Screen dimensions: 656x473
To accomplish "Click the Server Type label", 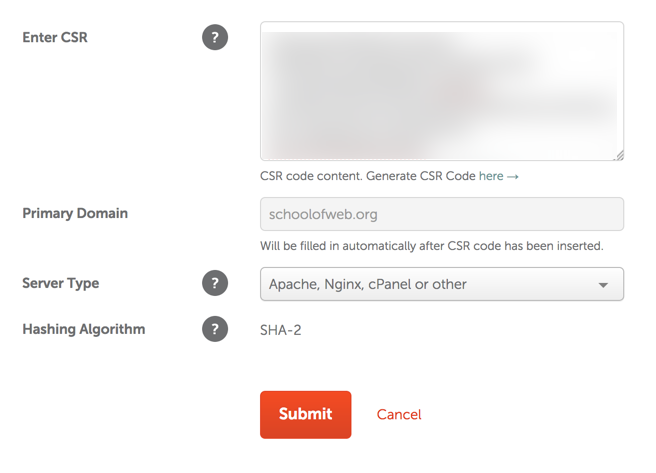I will [61, 284].
